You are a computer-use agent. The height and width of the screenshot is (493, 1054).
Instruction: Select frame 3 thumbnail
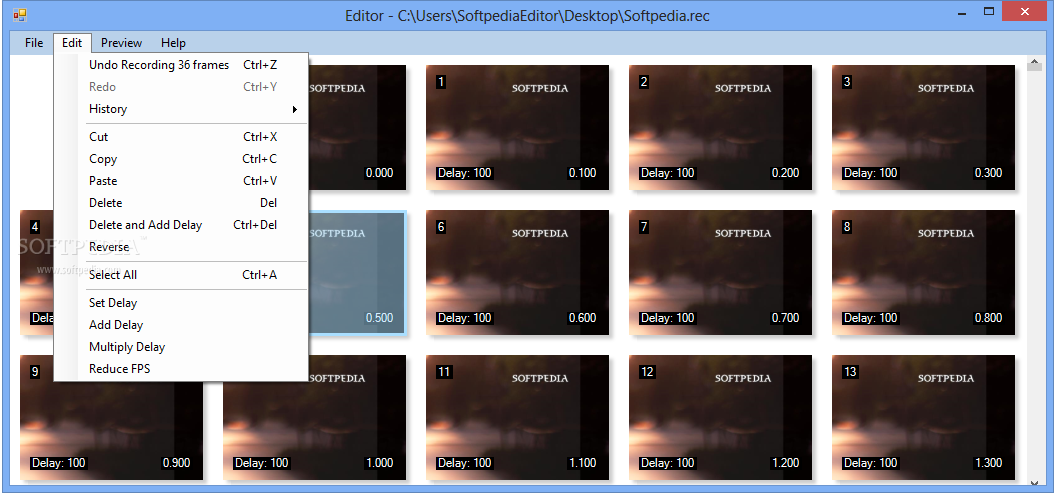[924, 128]
